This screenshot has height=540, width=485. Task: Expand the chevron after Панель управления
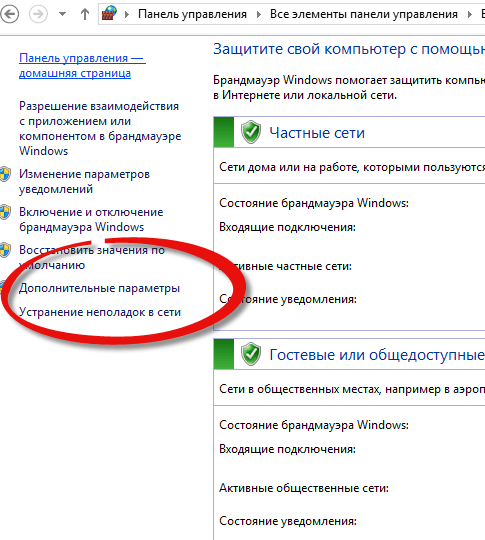tap(259, 14)
